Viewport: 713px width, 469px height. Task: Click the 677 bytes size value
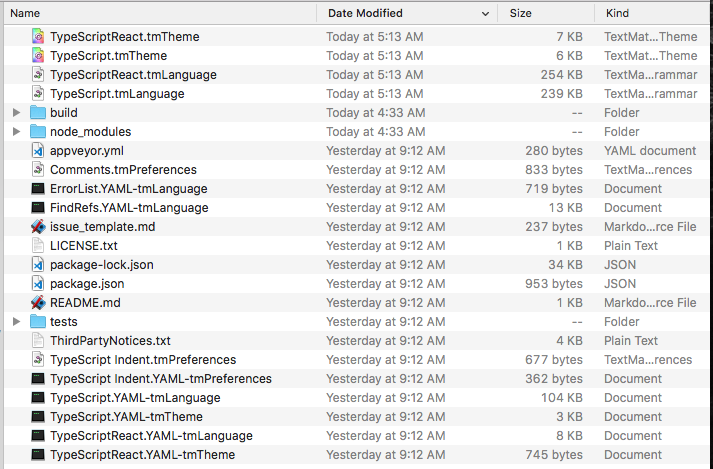point(554,360)
